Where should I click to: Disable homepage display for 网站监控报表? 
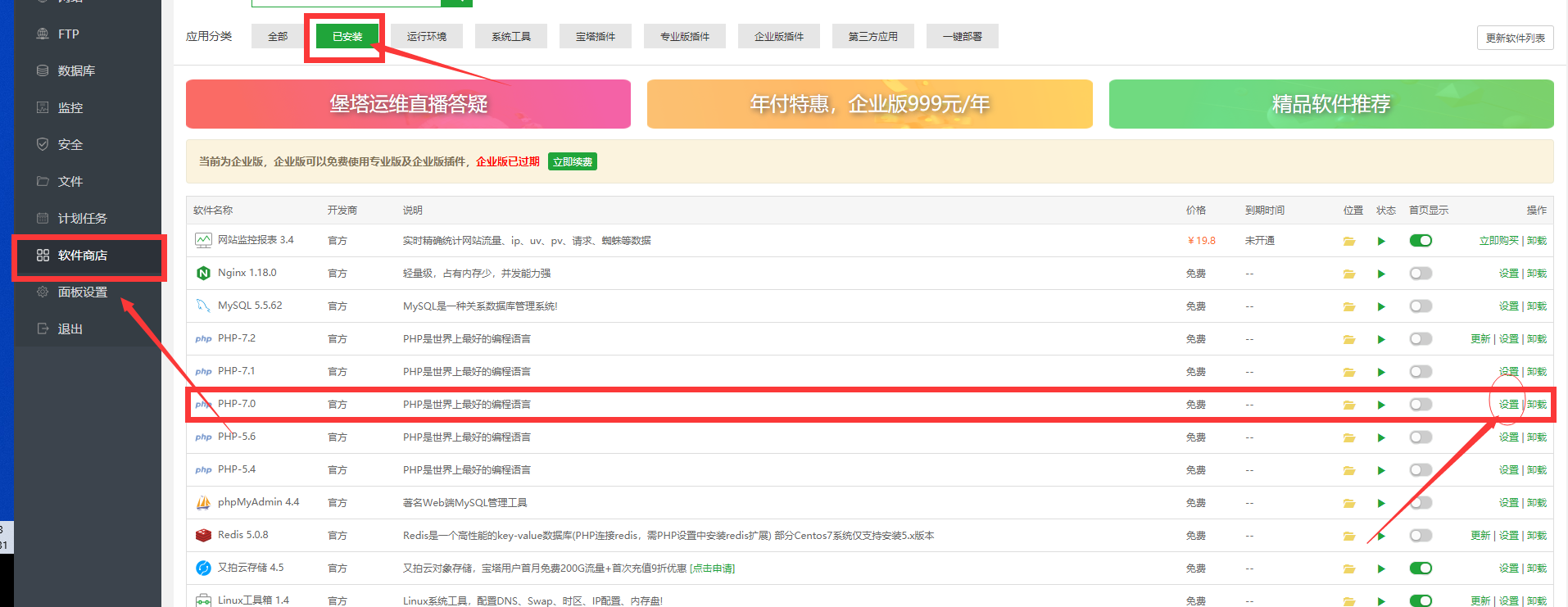[1421, 240]
